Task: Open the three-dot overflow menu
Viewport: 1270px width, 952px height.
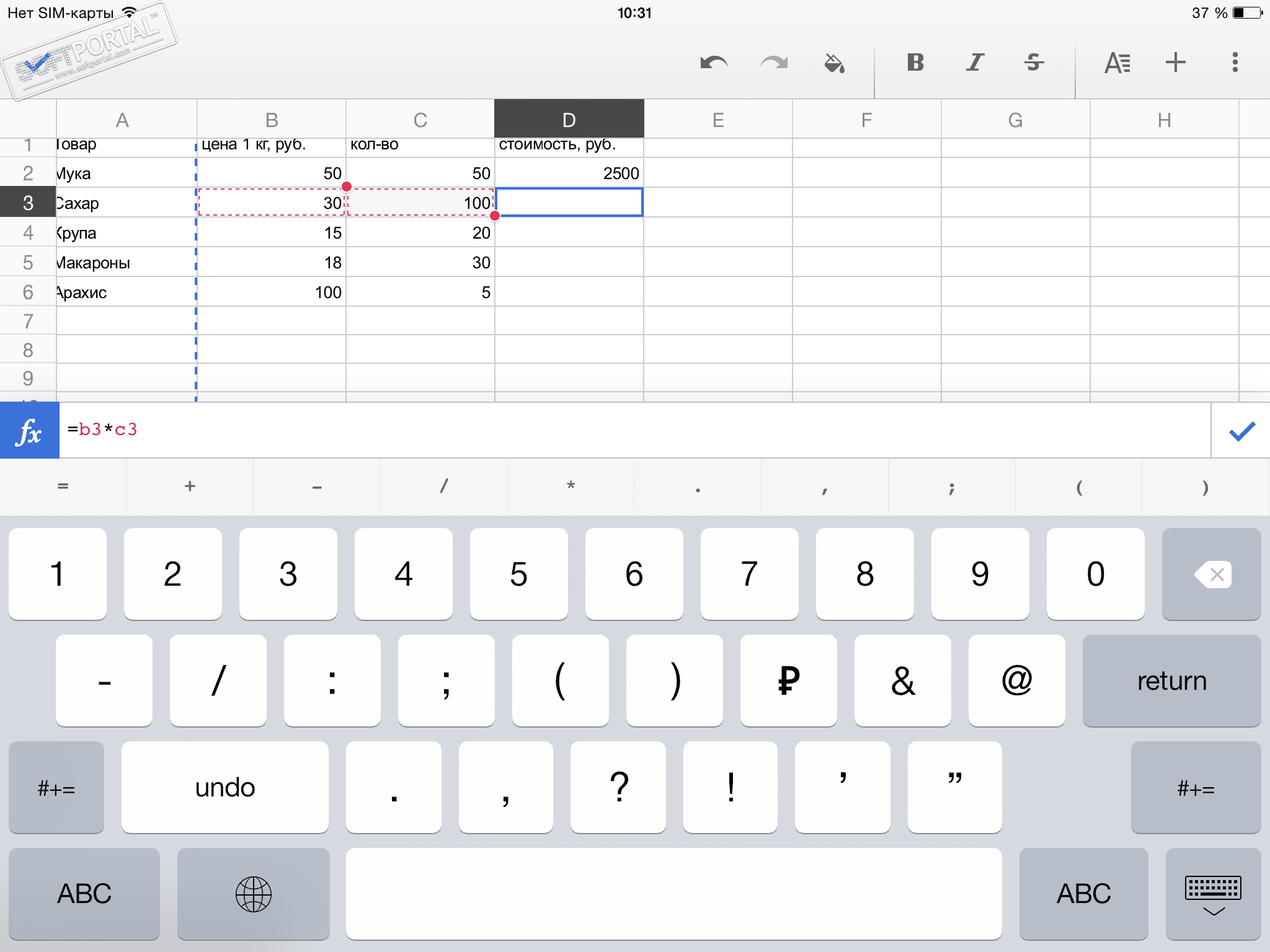Action: [1235, 63]
